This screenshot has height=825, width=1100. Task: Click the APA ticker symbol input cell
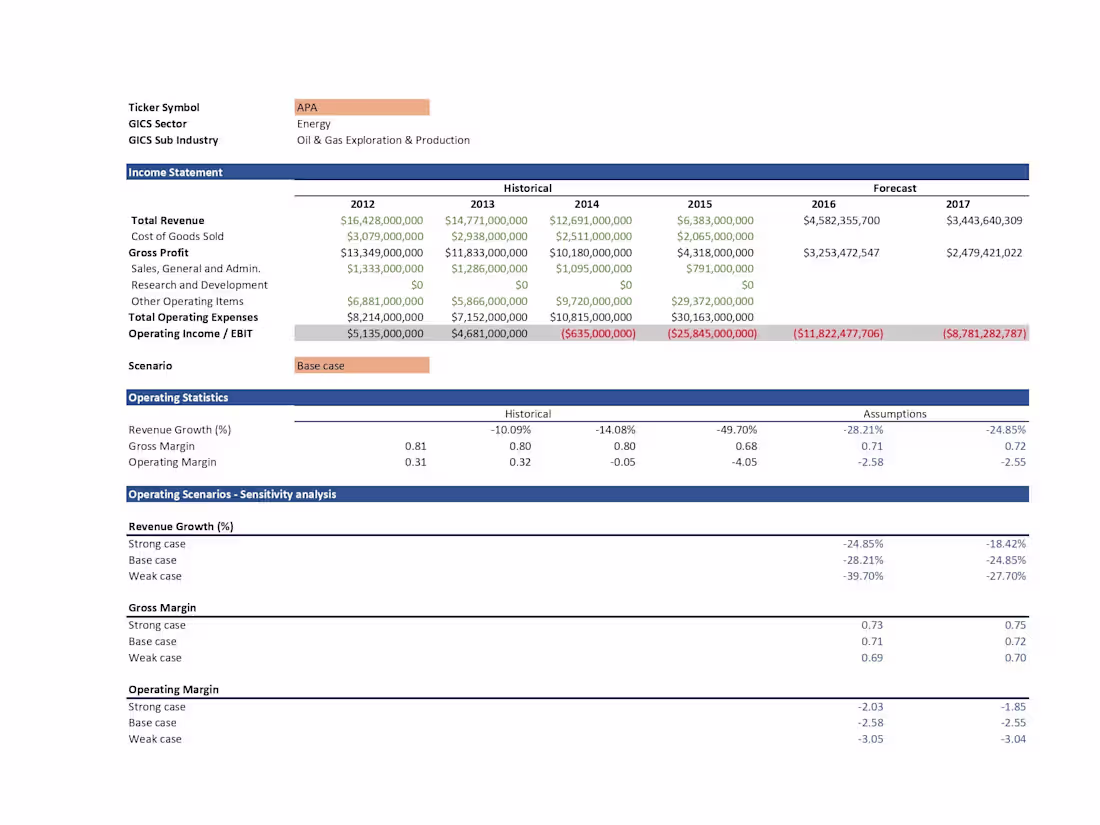coord(360,107)
